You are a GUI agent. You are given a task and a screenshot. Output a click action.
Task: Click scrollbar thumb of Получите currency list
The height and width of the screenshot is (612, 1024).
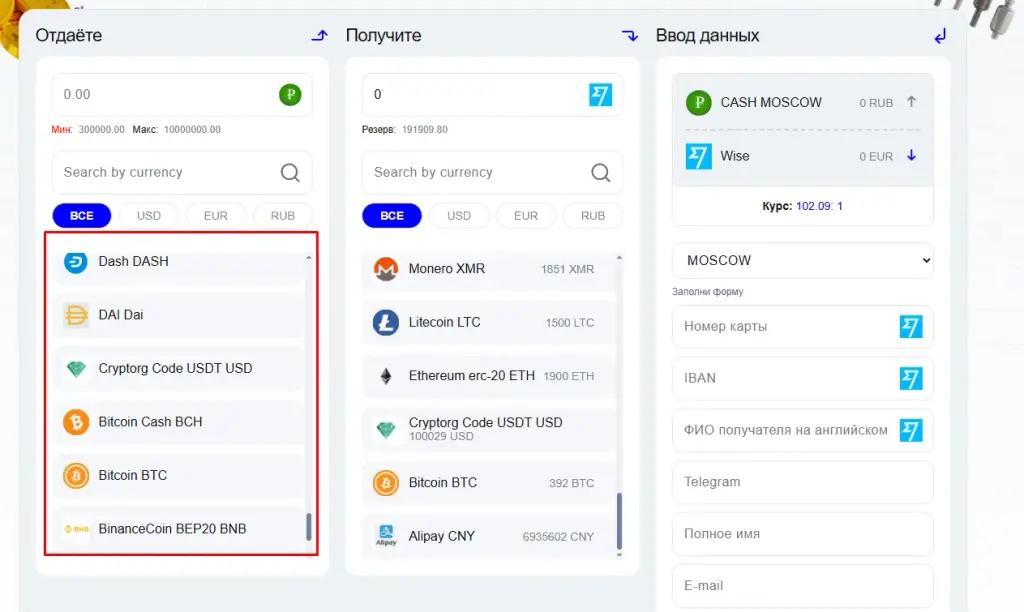[x=619, y=521]
